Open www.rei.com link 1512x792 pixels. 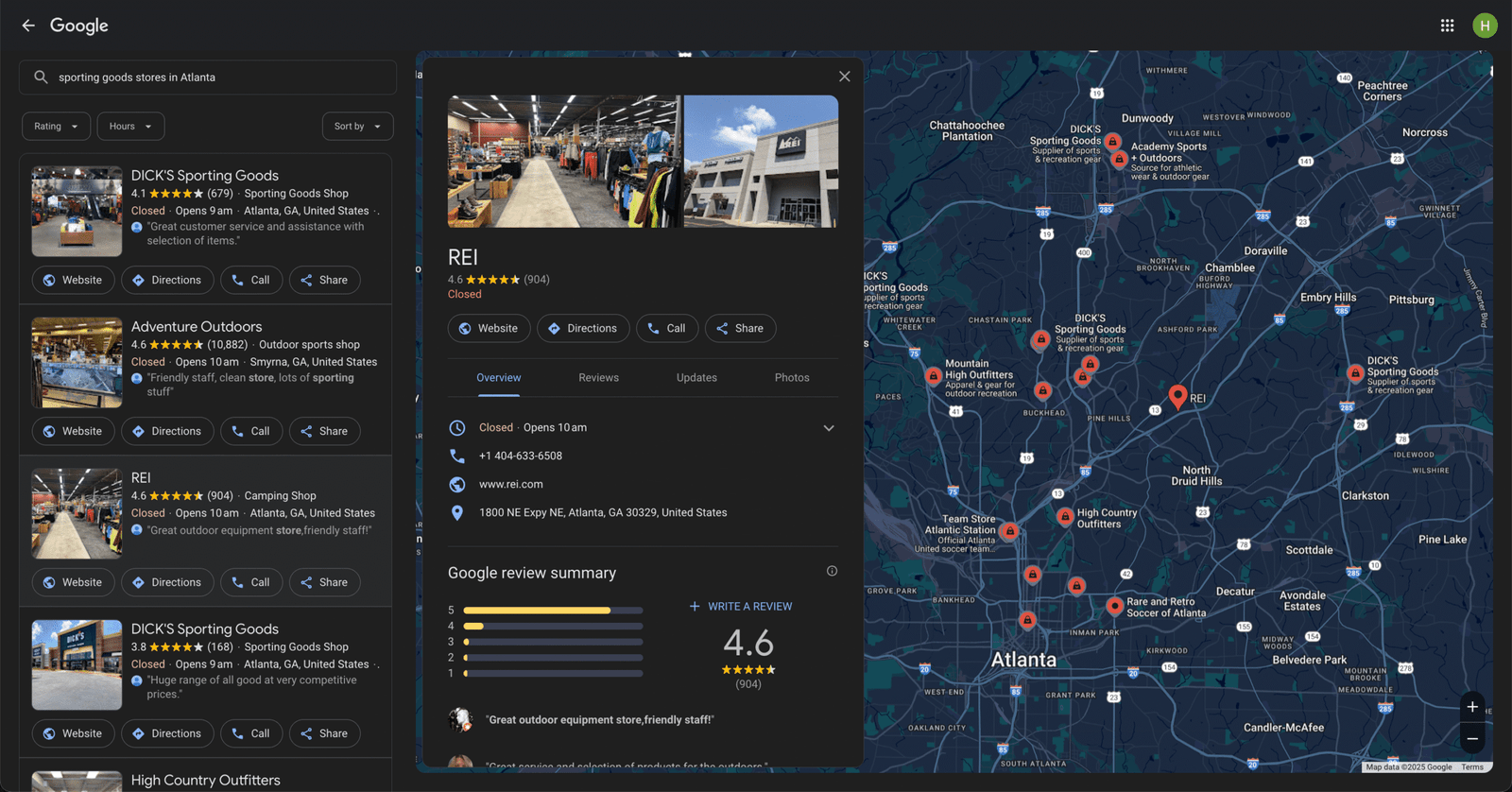click(511, 485)
